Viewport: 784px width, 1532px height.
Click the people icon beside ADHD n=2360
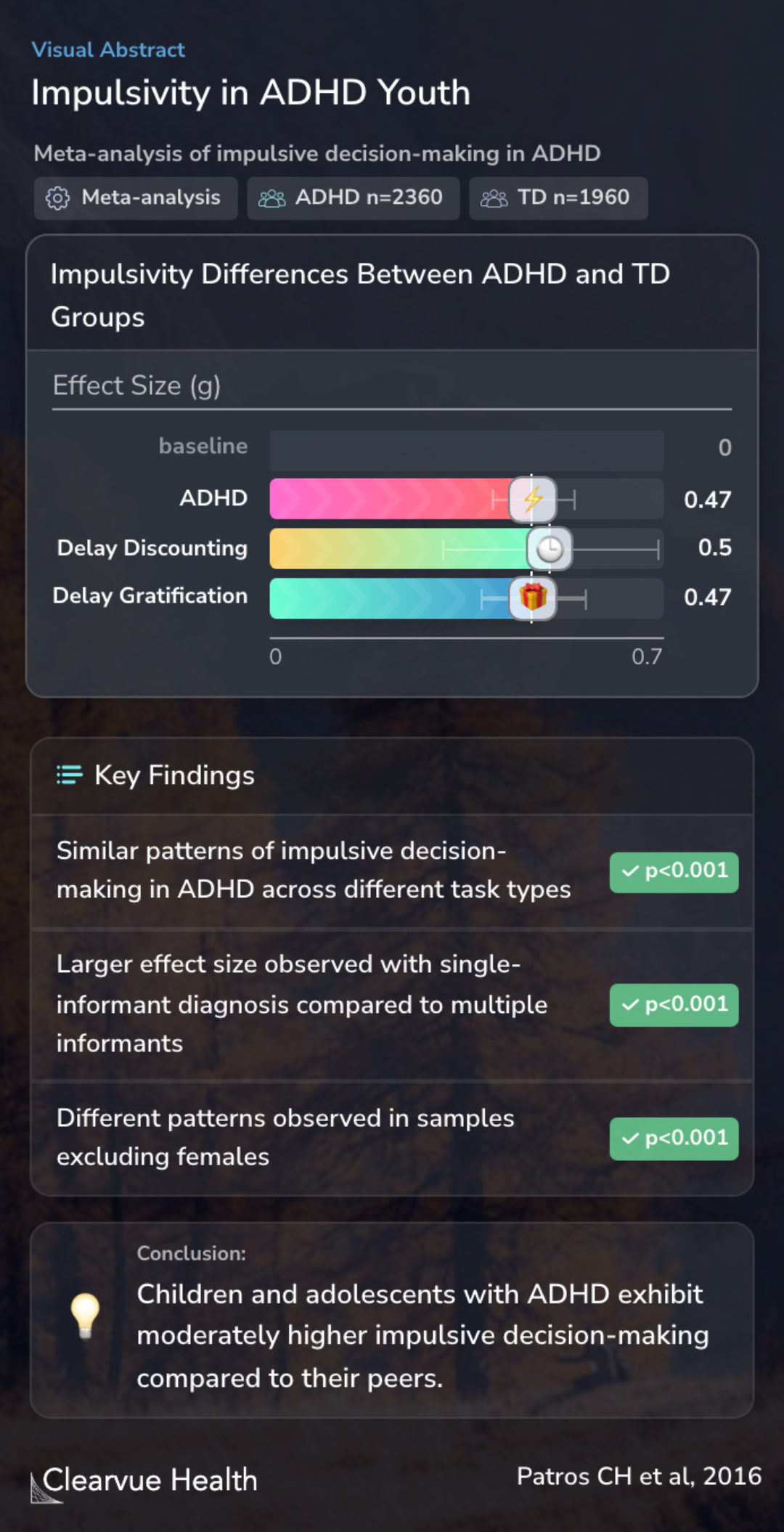[x=272, y=198]
